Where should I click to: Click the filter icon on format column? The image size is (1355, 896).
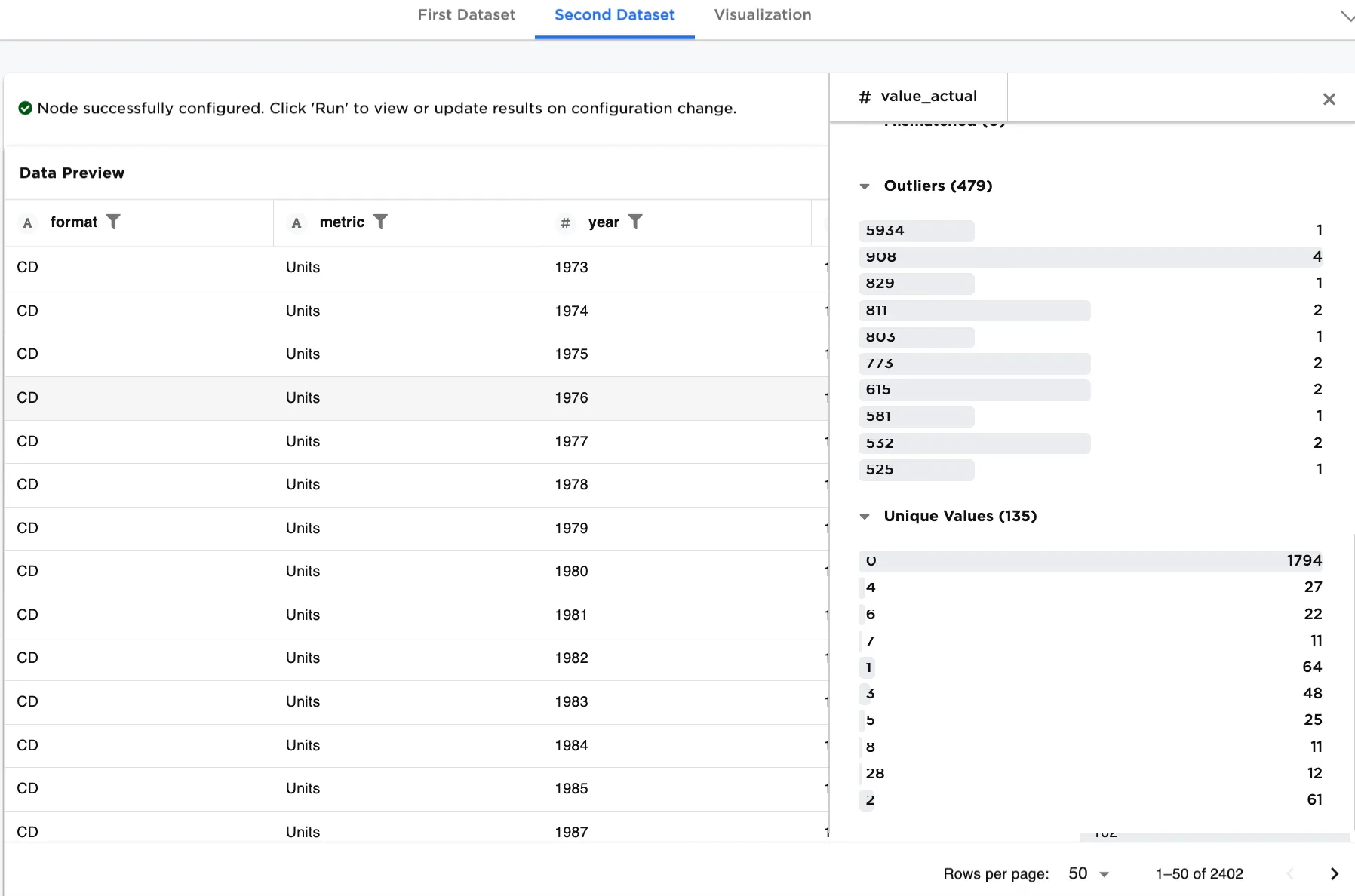113,222
